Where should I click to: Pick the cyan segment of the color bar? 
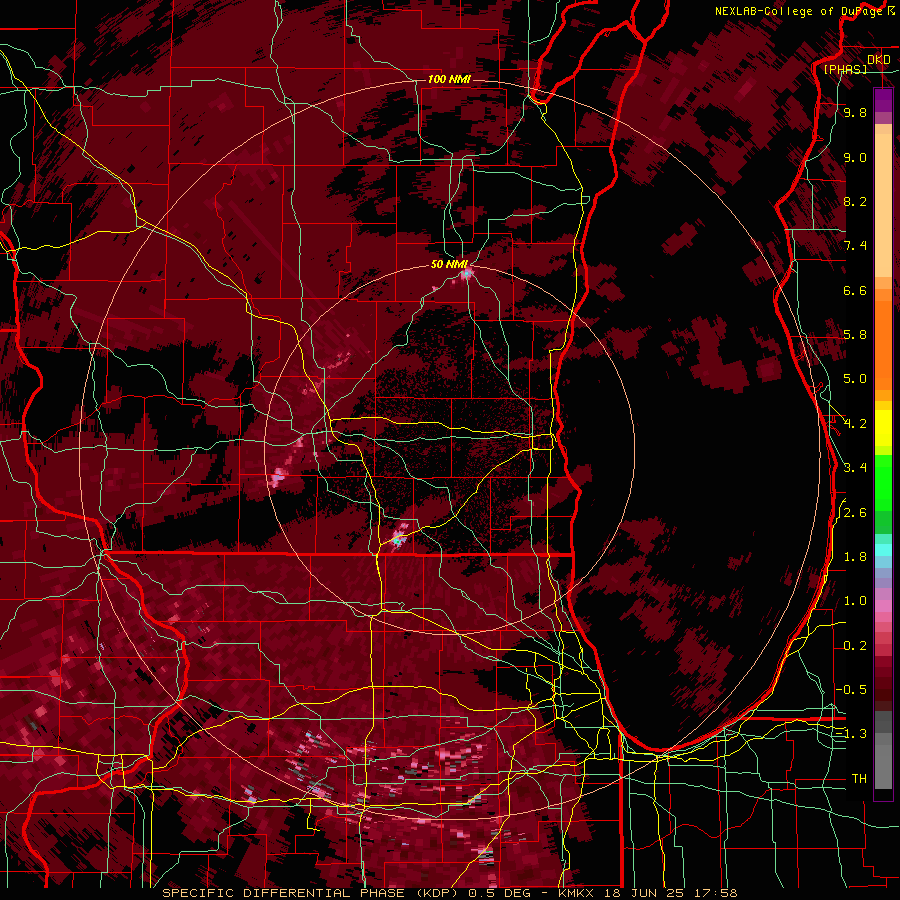coord(883,550)
